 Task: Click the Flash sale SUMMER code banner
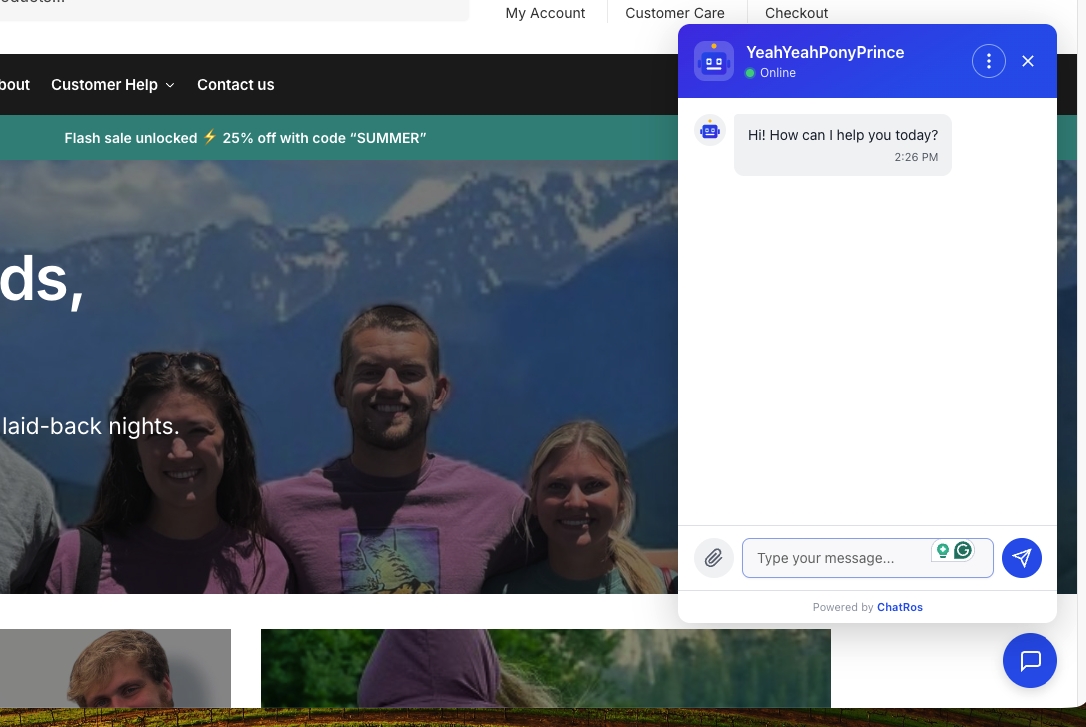245,138
